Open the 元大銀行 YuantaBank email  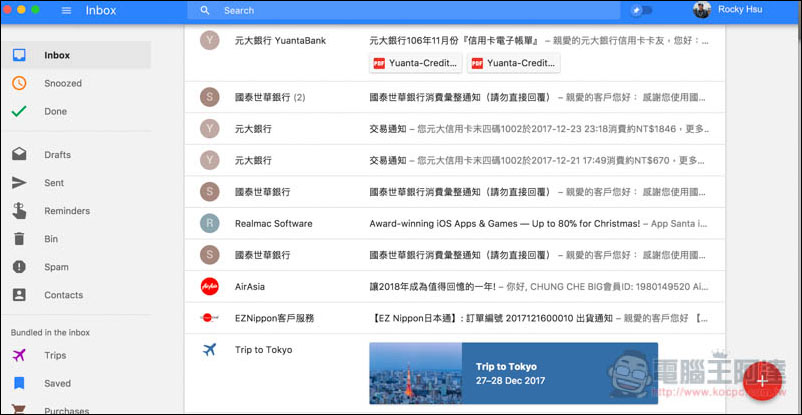[280, 41]
